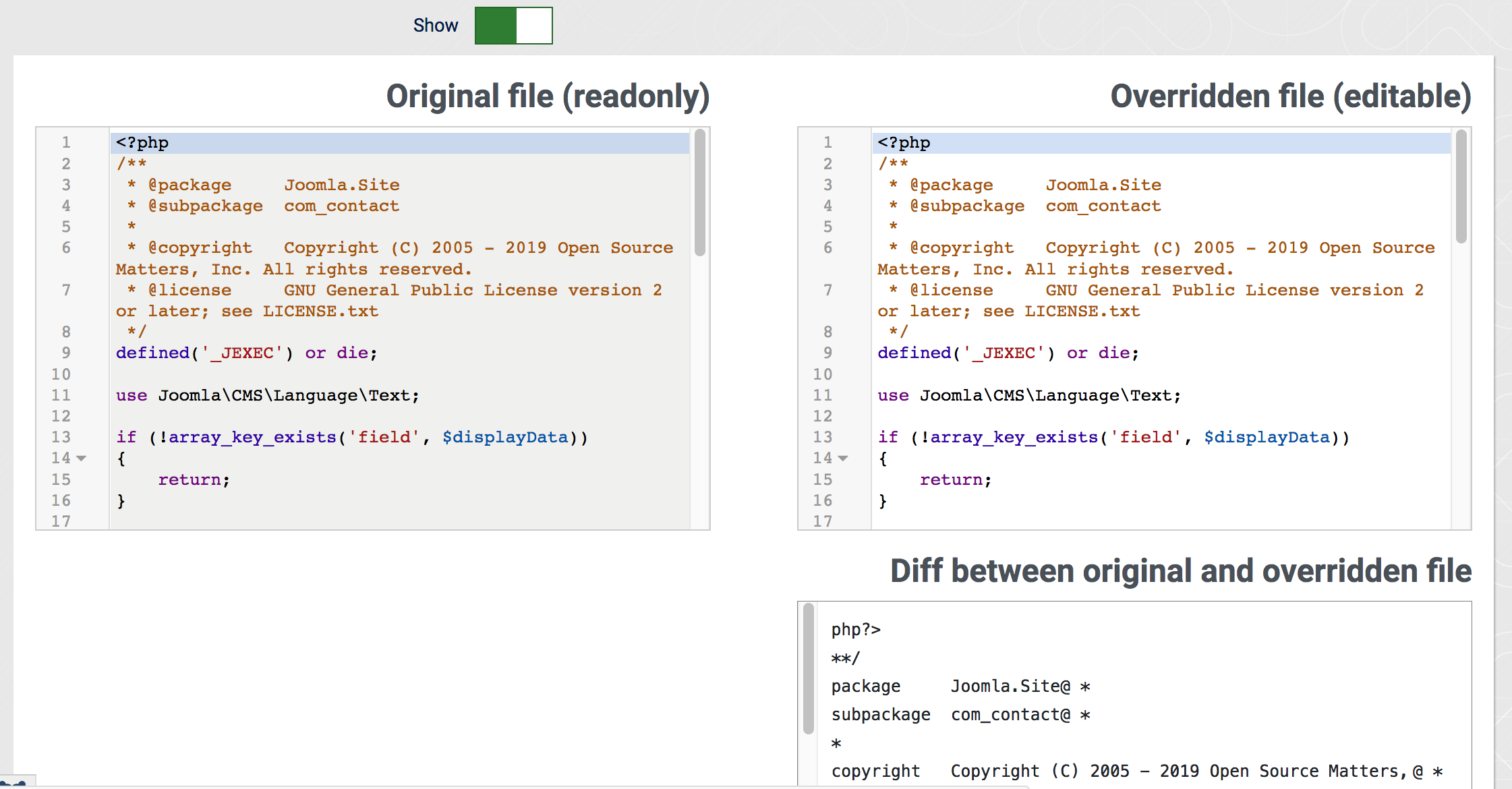Click "defined('_JEXEC') or die;" in overridden file
The height and width of the screenshot is (789, 1512).
[x=1008, y=353]
